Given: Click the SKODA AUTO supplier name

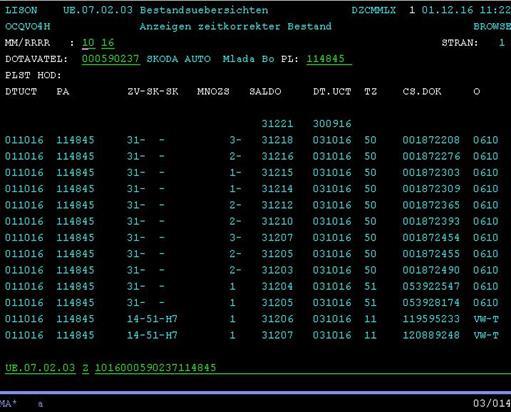Looking at the screenshot, I should coord(179,59).
